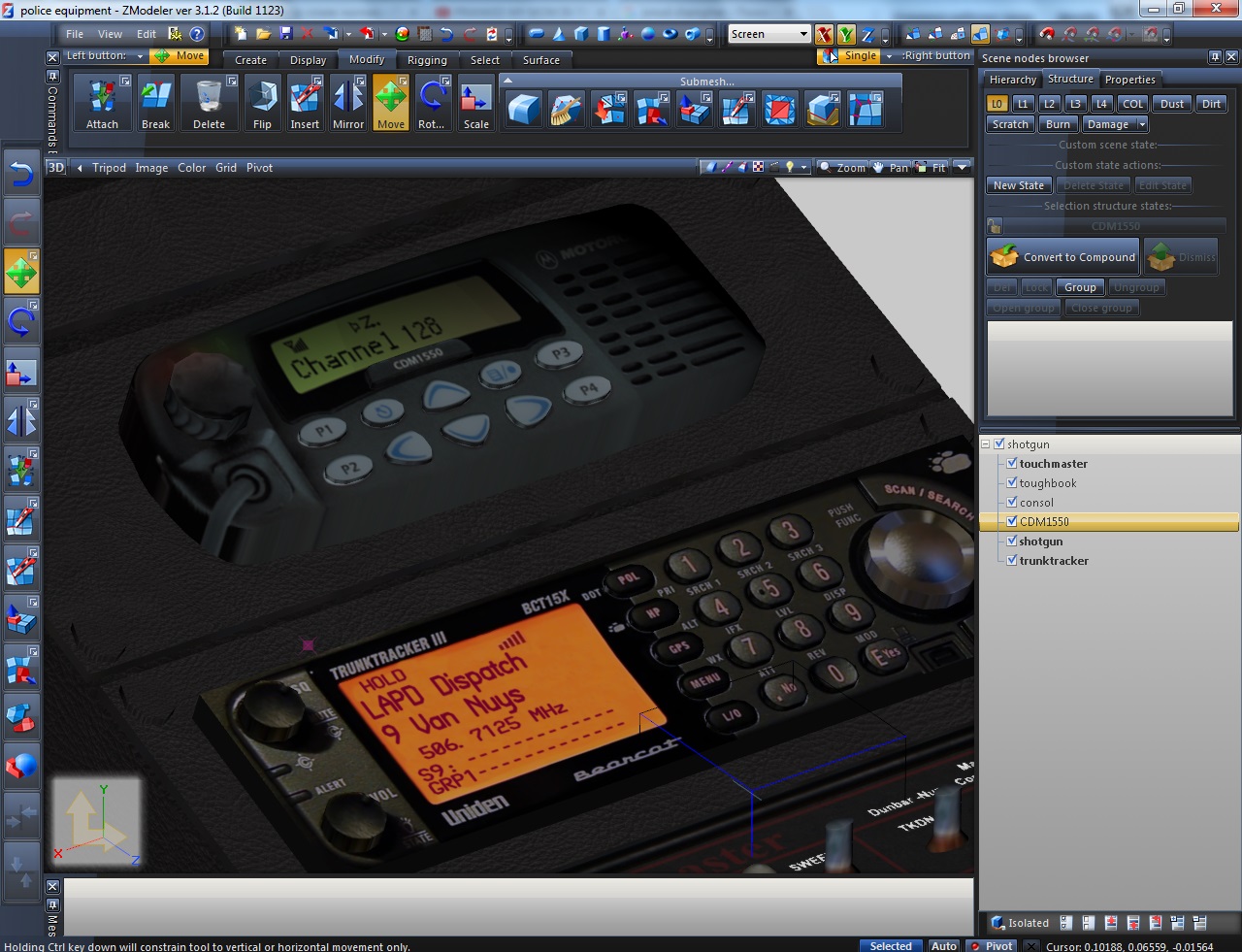
Task: Uncheck the touchmaster node checkbox
Action: pyautogui.click(x=1012, y=463)
